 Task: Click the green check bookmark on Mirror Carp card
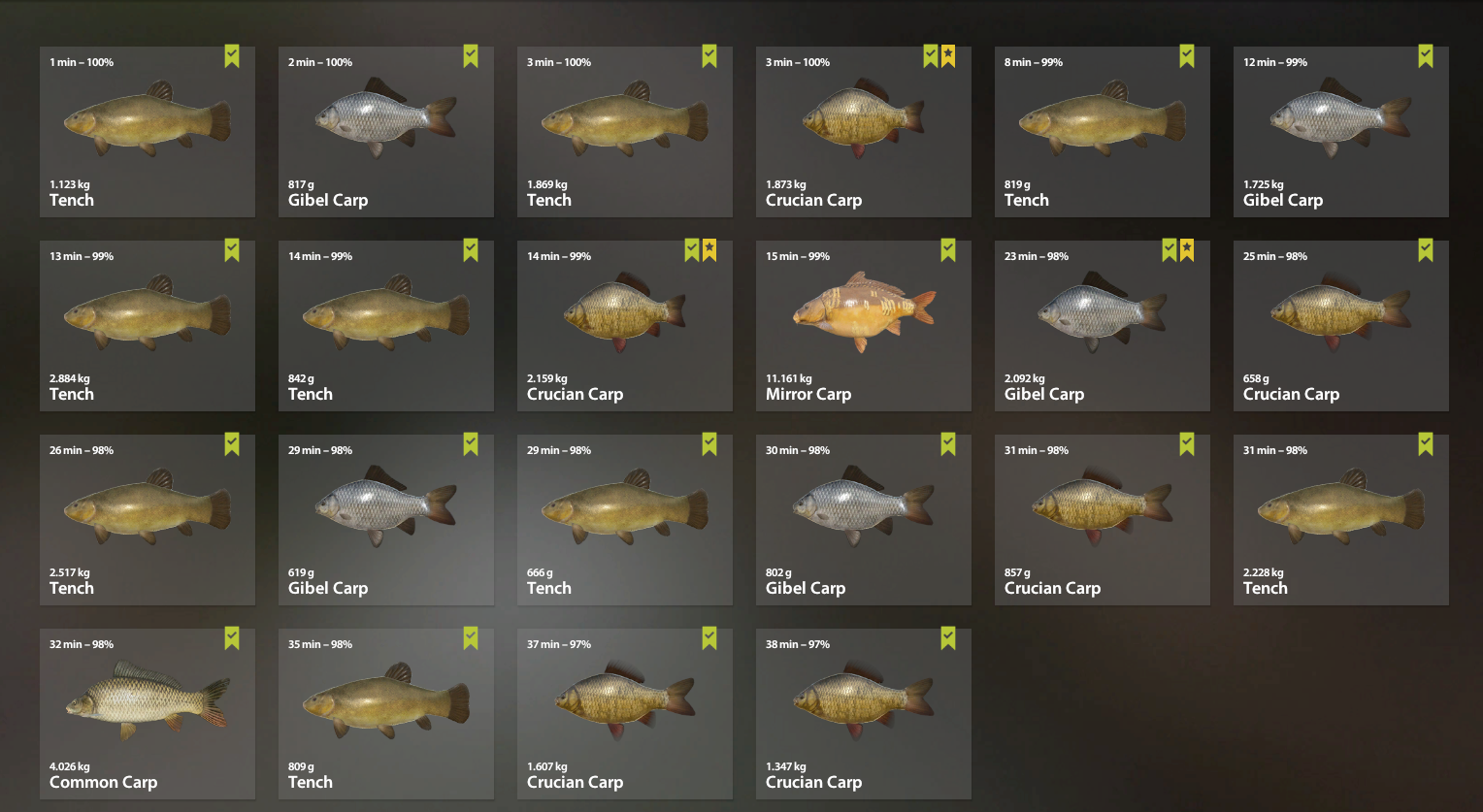(x=948, y=250)
